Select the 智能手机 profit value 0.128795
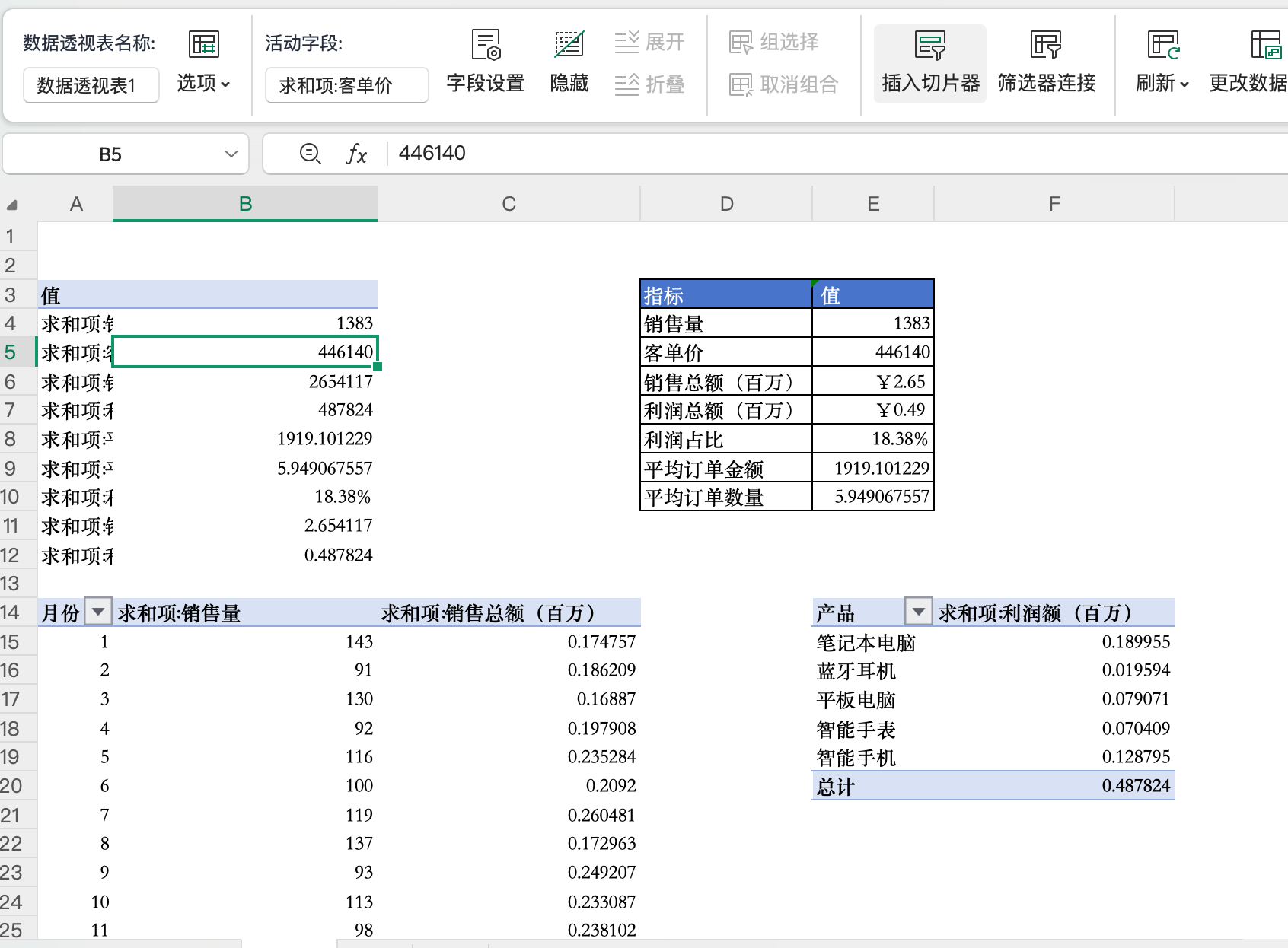The width and height of the screenshot is (1288, 948). pos(1054,757)
